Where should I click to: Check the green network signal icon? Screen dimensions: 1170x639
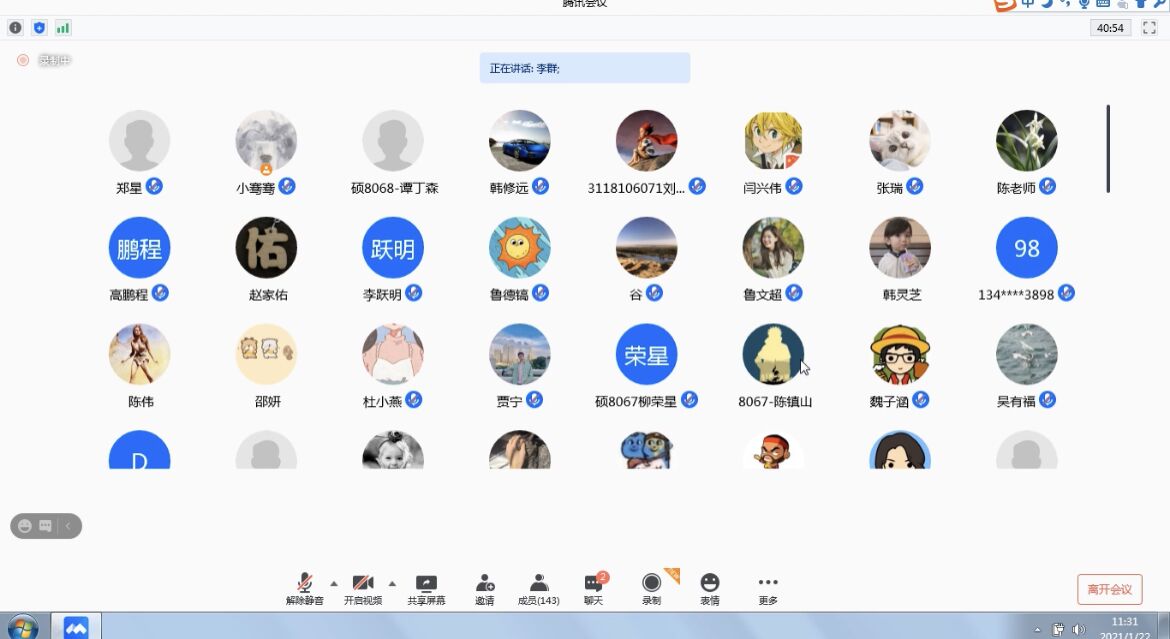(63, 28)
